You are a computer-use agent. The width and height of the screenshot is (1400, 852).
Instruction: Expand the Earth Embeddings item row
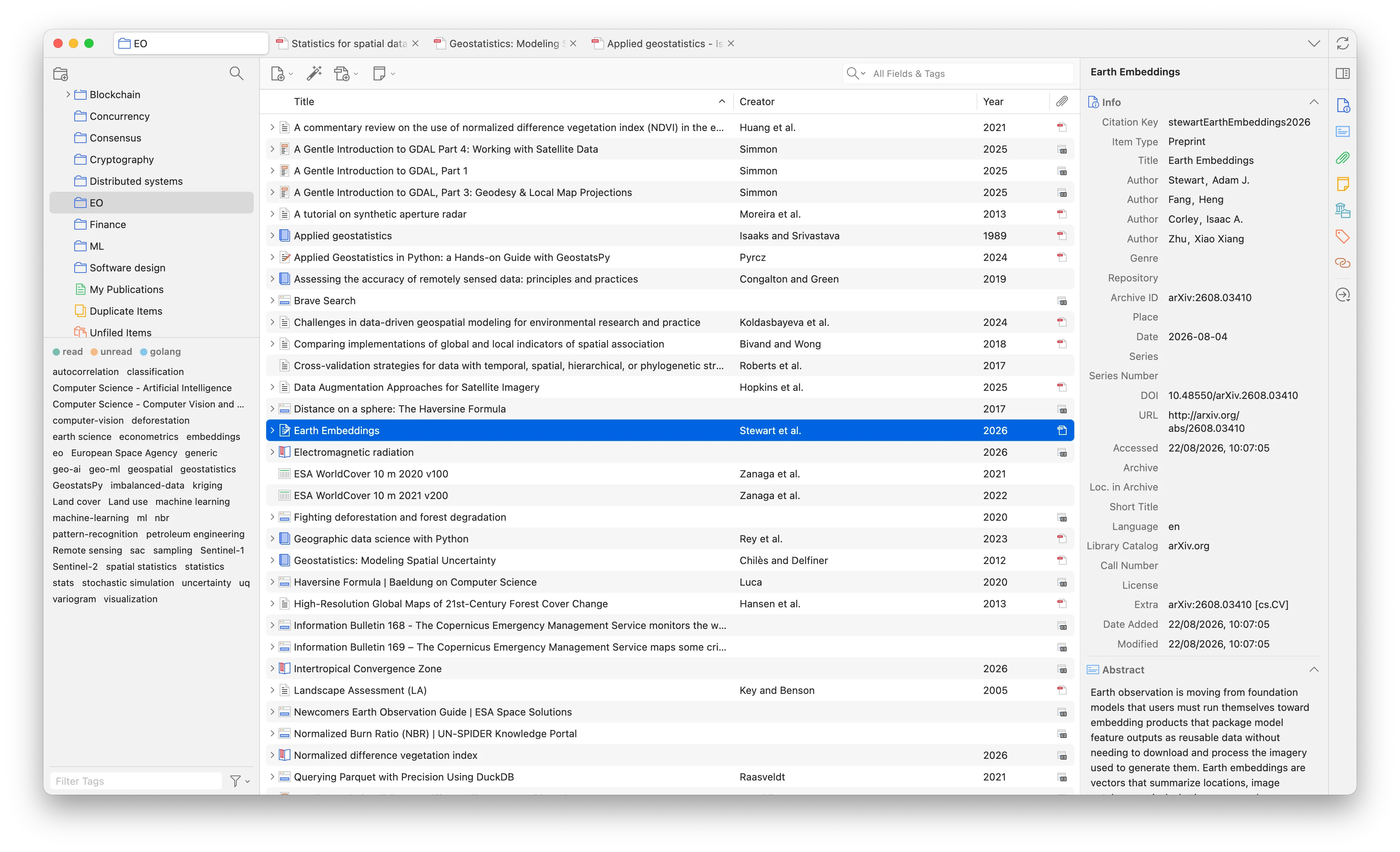tap(272, 431)
